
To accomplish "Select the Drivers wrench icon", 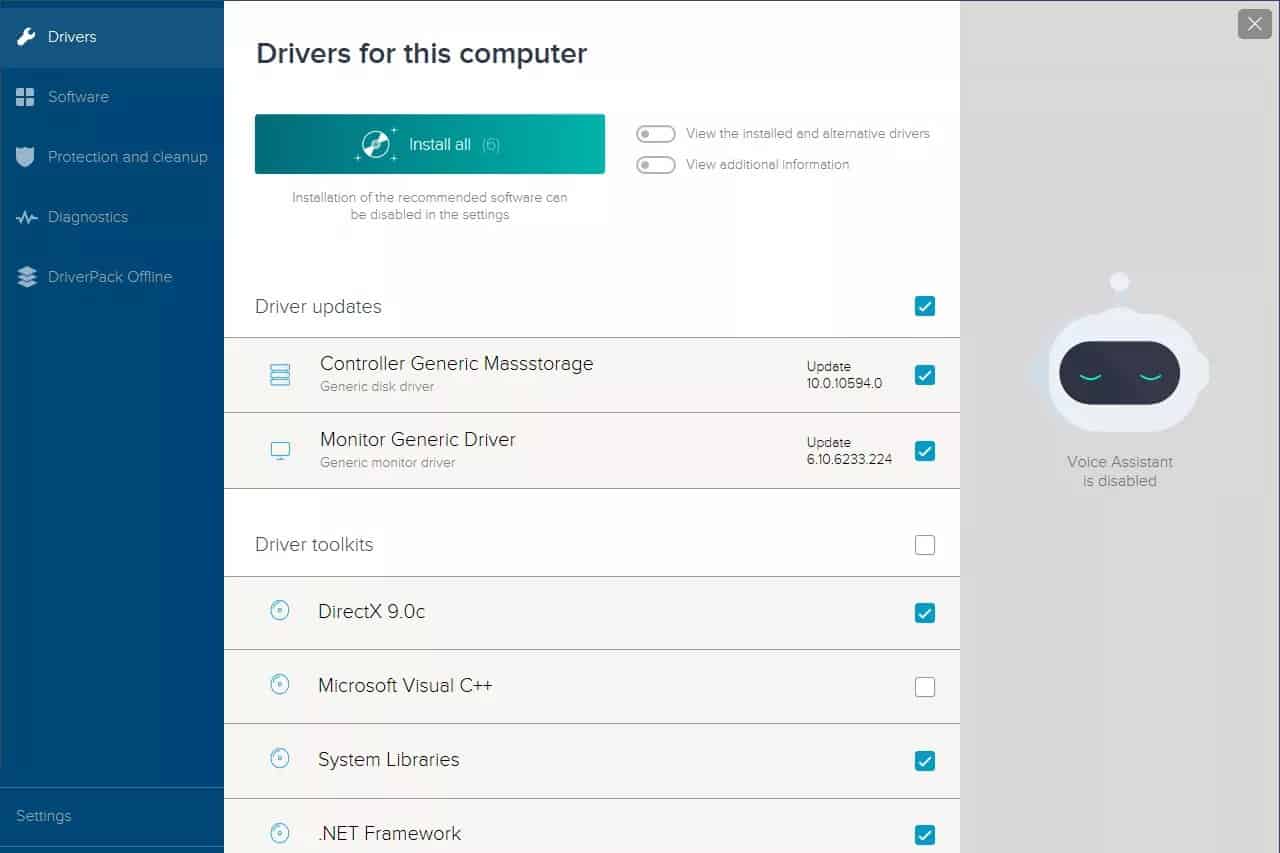I will [26, 36].
